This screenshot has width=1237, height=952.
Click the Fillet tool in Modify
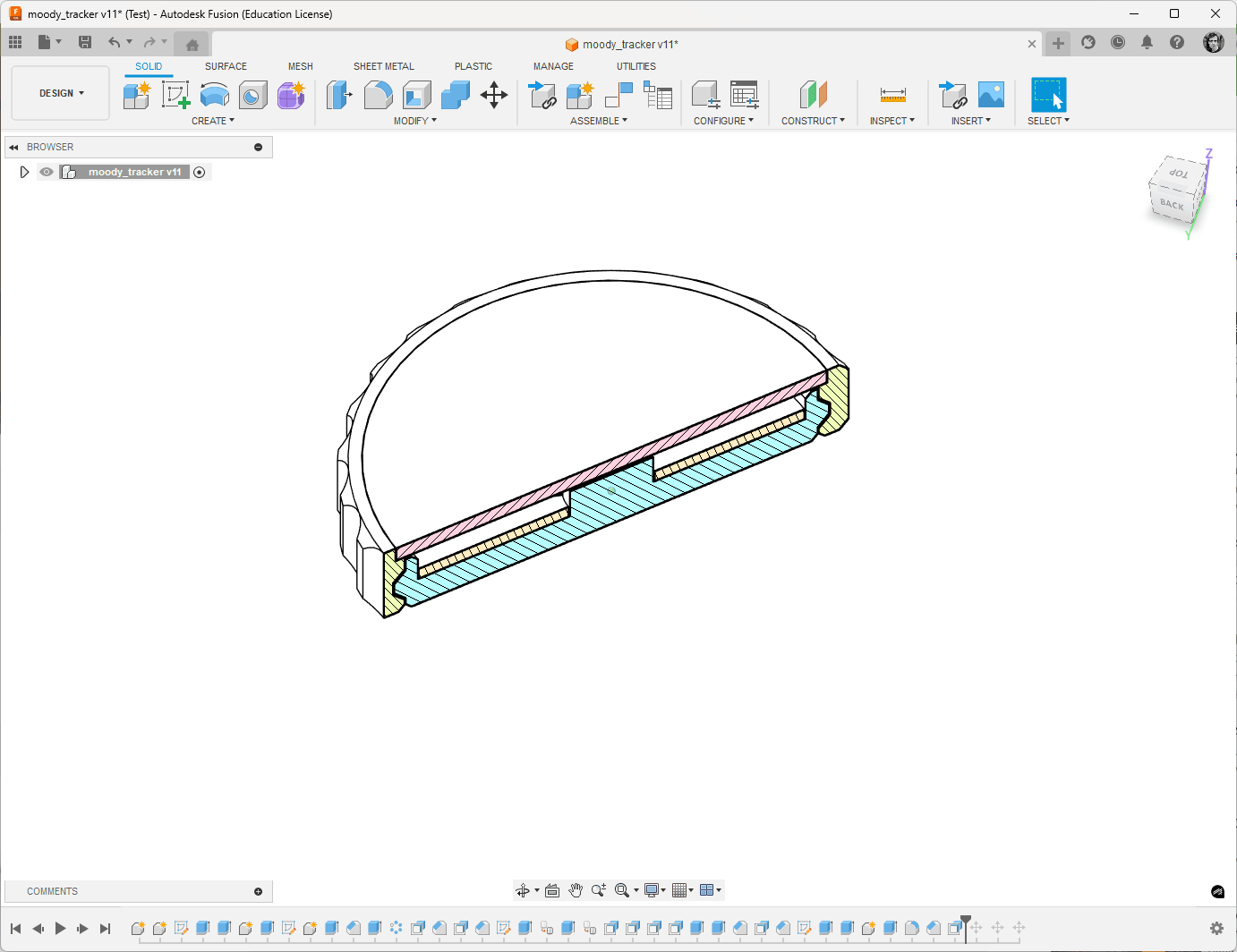click(x=378, y=95)
